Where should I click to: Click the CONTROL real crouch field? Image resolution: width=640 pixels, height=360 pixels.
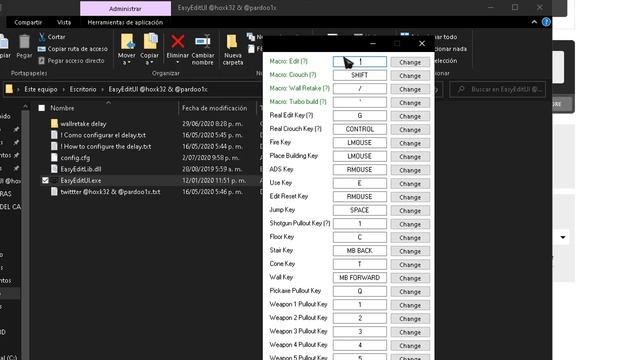click(360, 129)
